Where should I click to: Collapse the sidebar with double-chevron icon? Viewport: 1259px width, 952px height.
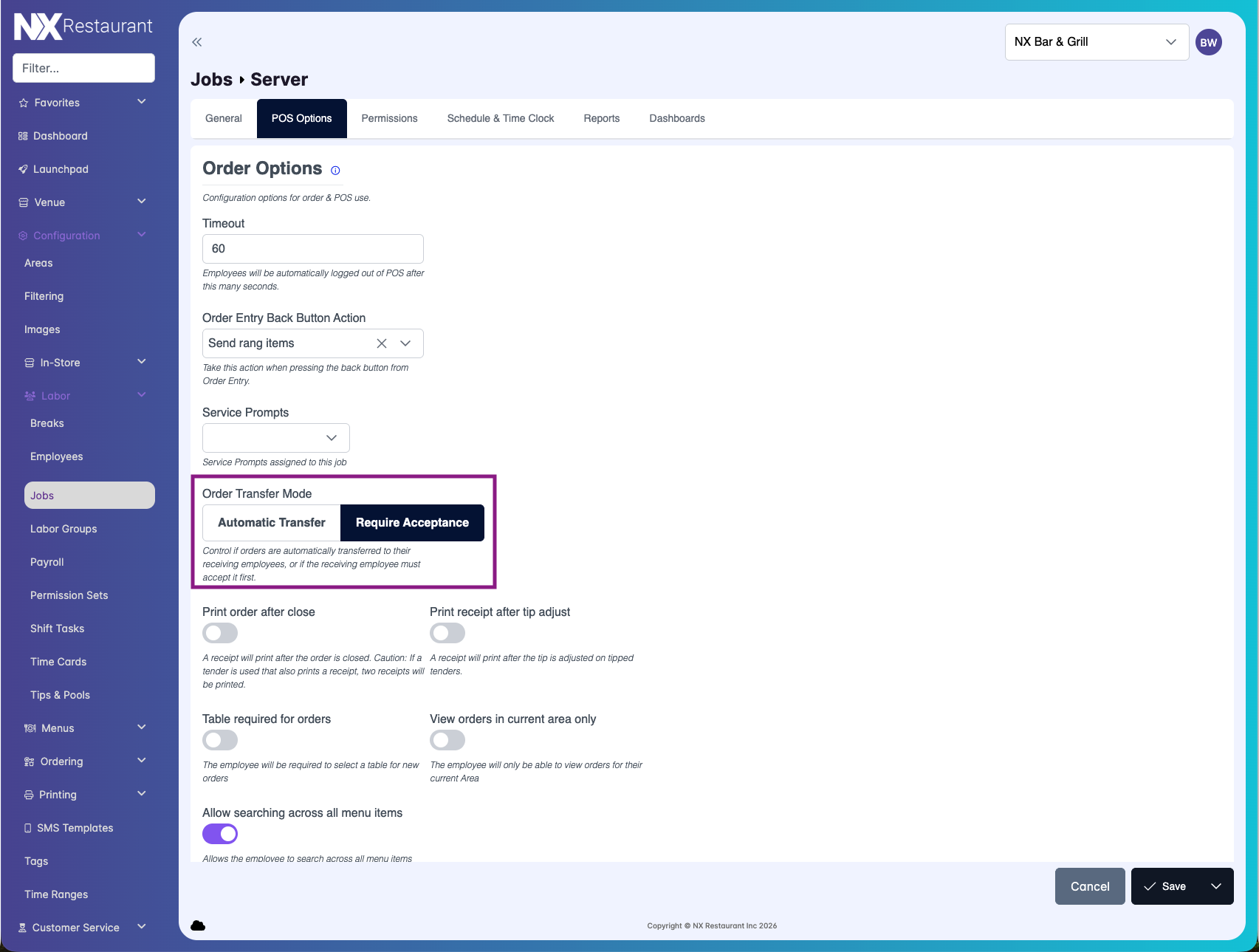(x=196, y=42)
